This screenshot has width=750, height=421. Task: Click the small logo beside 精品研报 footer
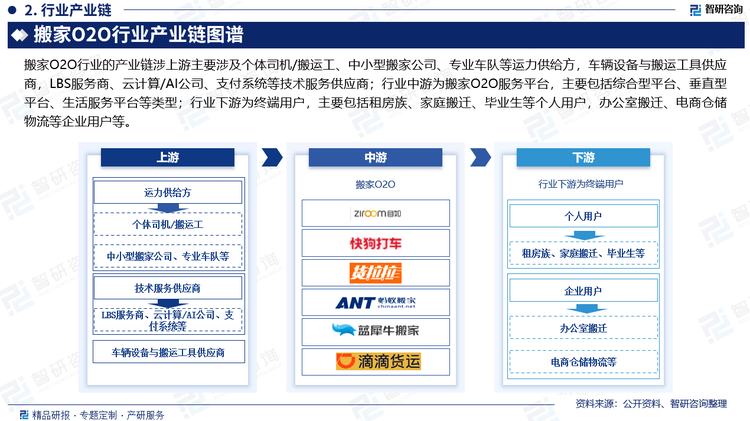(x=24, y=415)
